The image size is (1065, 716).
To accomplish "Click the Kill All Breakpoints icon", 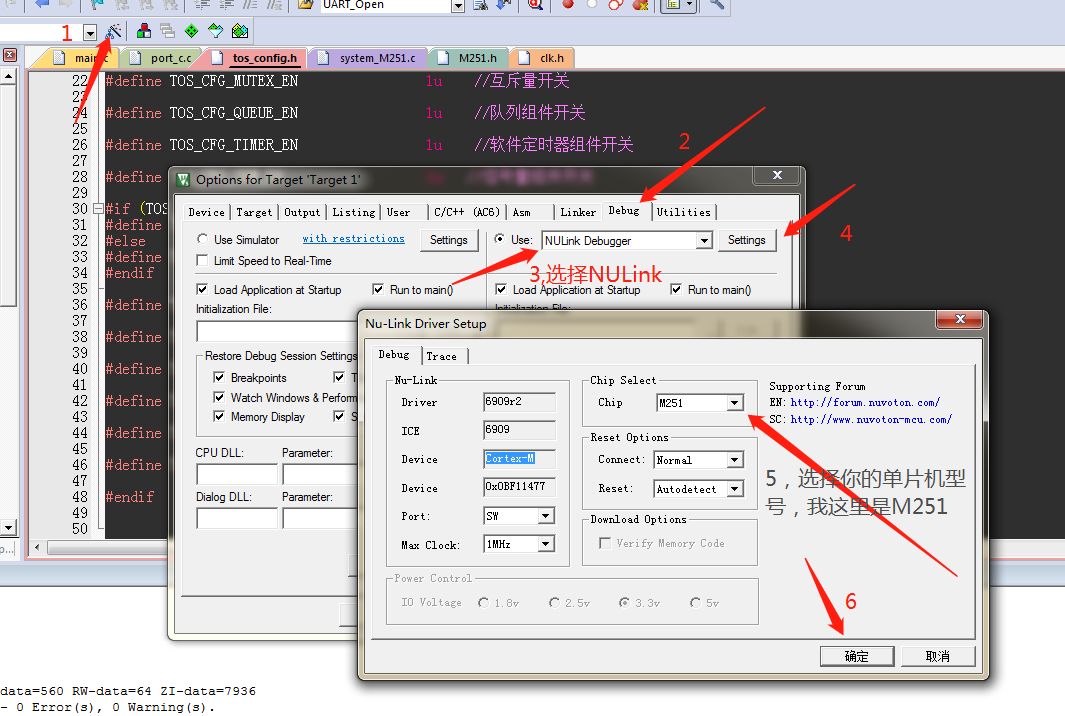I will coord(639,4).
